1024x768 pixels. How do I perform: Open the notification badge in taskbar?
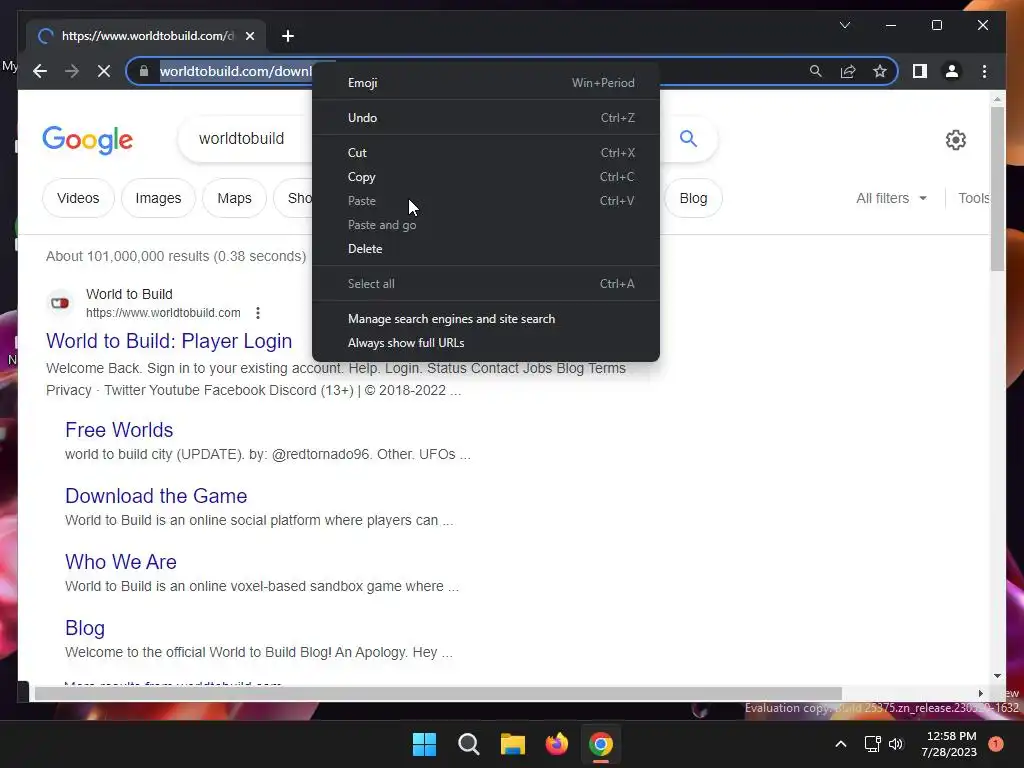[996, 744]
